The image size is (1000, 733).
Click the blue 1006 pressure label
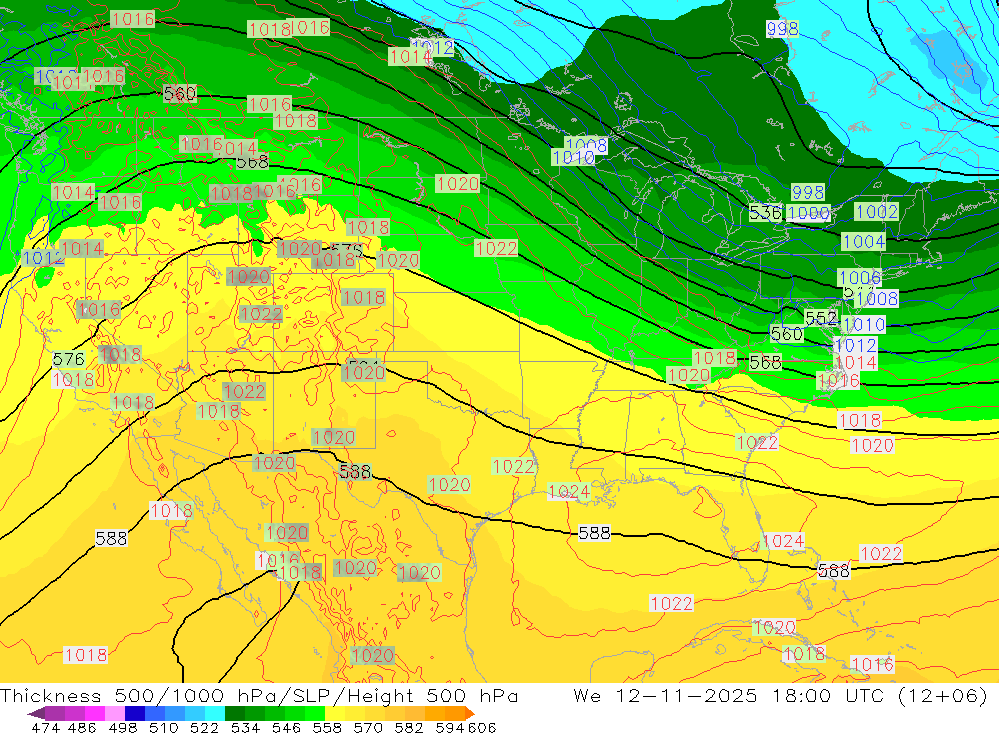[x=860, y=278]
